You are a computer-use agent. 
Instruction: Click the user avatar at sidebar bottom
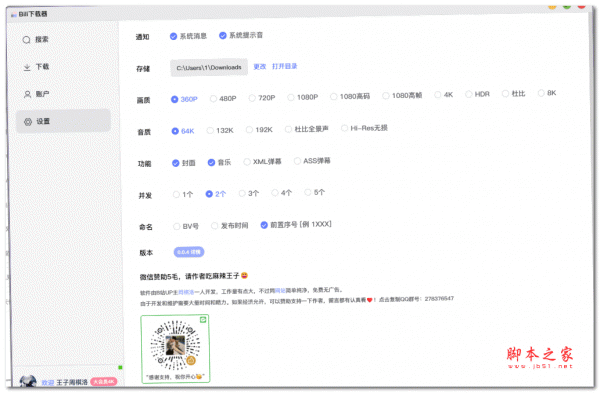[28, 382]
